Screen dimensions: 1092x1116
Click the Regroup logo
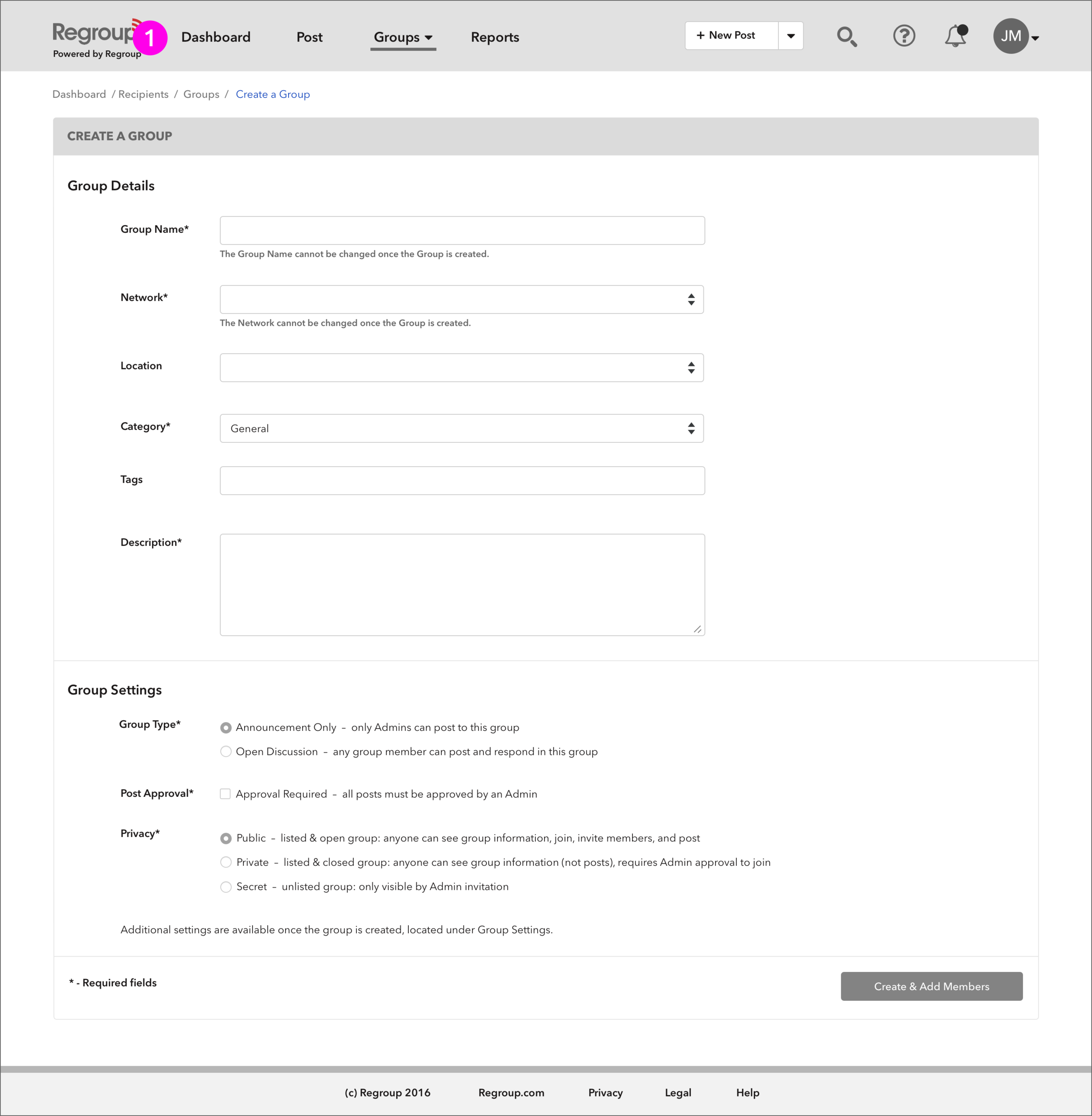tap(92, 33)
